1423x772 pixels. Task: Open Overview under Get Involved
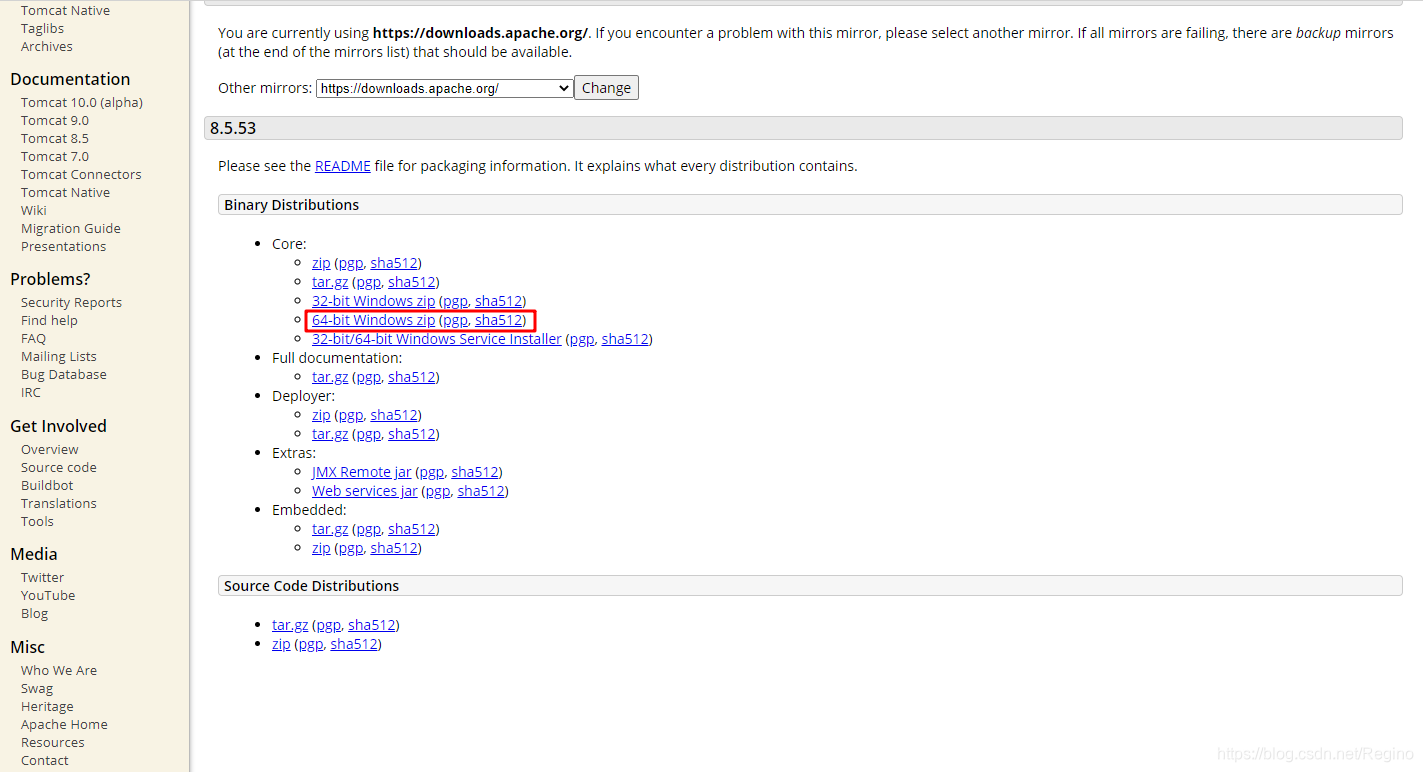(50, 450)
